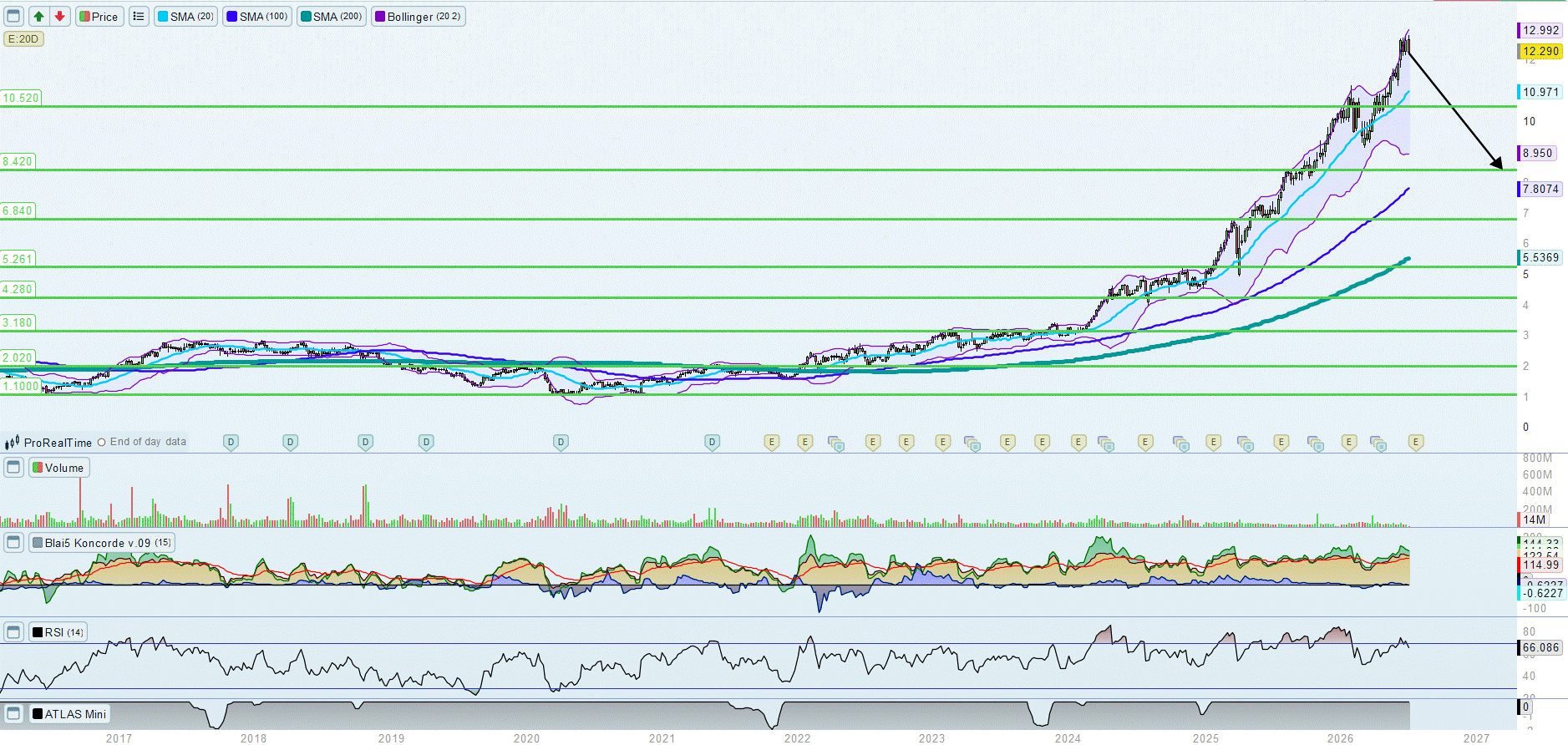Click the 2024 label on the time axis
This screenshot has height=745, width=1568.
(1068, 738)
